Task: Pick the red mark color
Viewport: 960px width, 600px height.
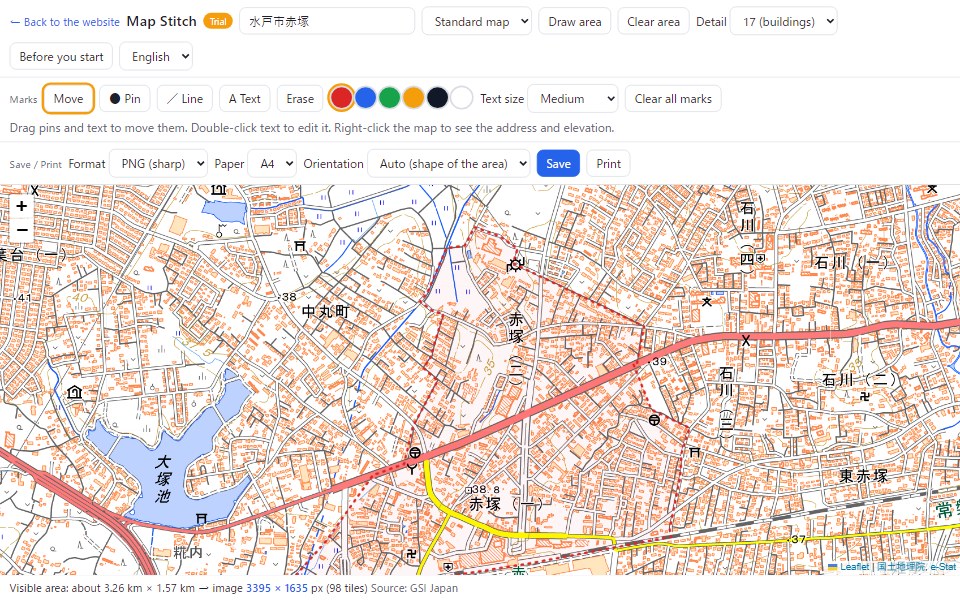Action: pos(341,98)
